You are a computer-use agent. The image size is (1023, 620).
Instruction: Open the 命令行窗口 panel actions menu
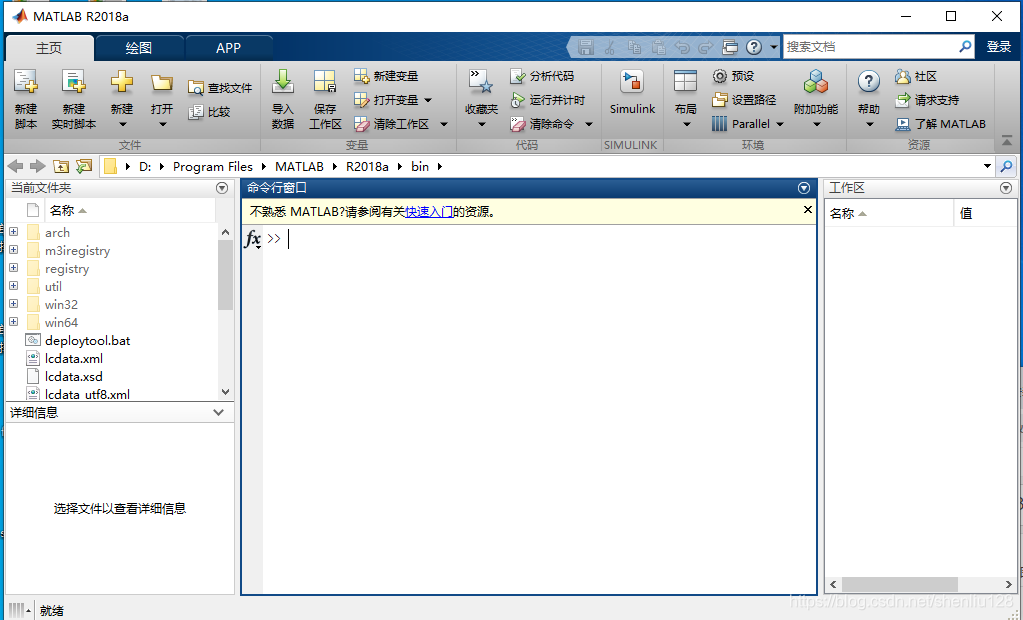pyautogui.click(x=804, y=188)
